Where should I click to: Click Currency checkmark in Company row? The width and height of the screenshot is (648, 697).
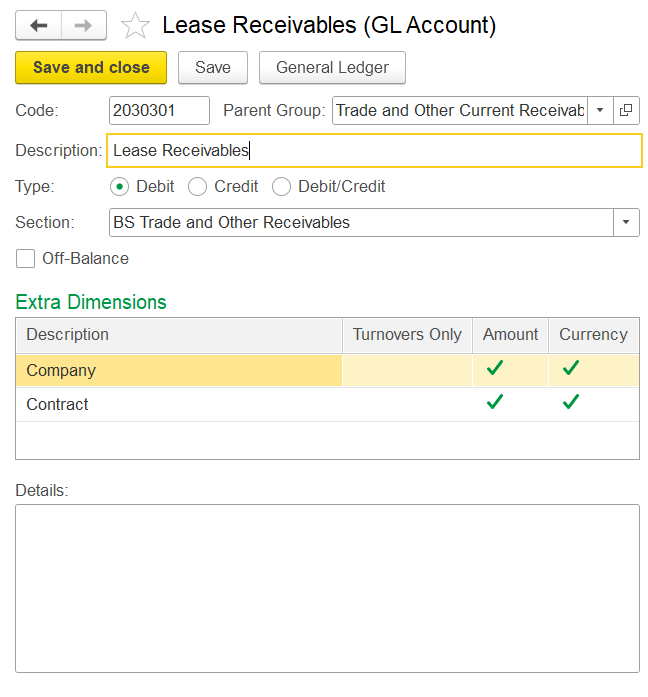(x=571, y=369)
